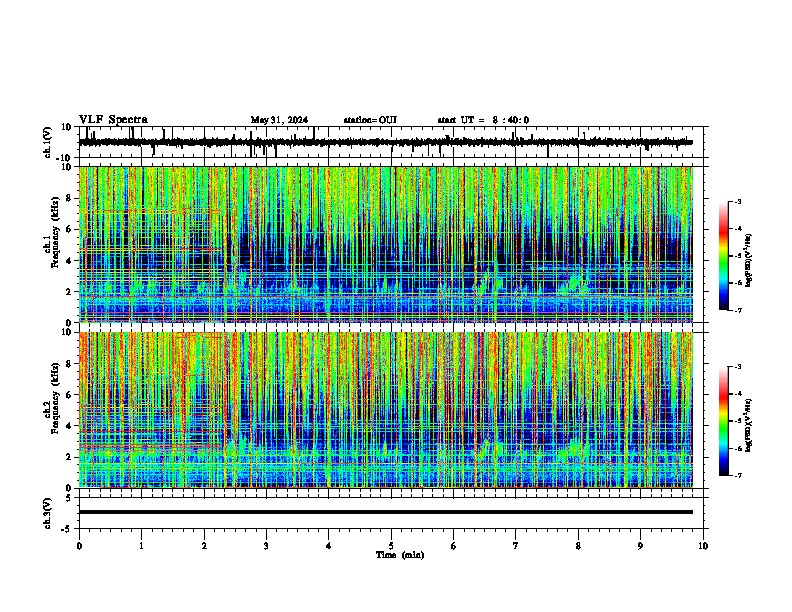792x612 pixels.
Task: Click time axis tick label "9"
Action: (640, 546)
